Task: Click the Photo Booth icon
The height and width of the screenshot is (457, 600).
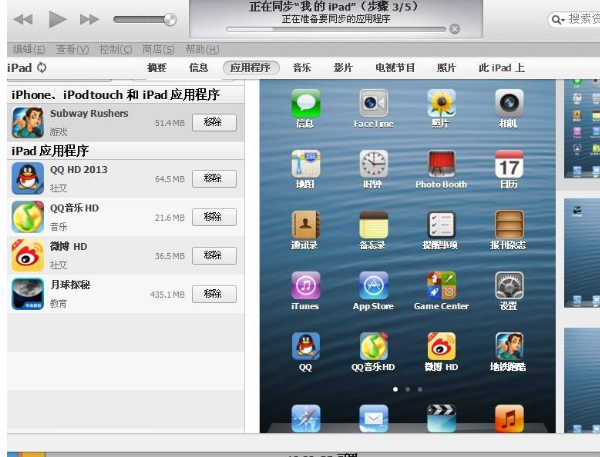Action: [x=441, y=164]
